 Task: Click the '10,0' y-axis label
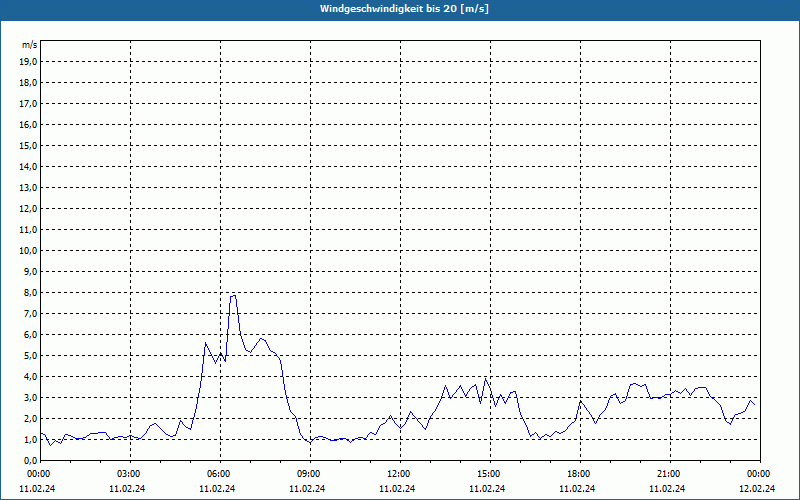28,251
